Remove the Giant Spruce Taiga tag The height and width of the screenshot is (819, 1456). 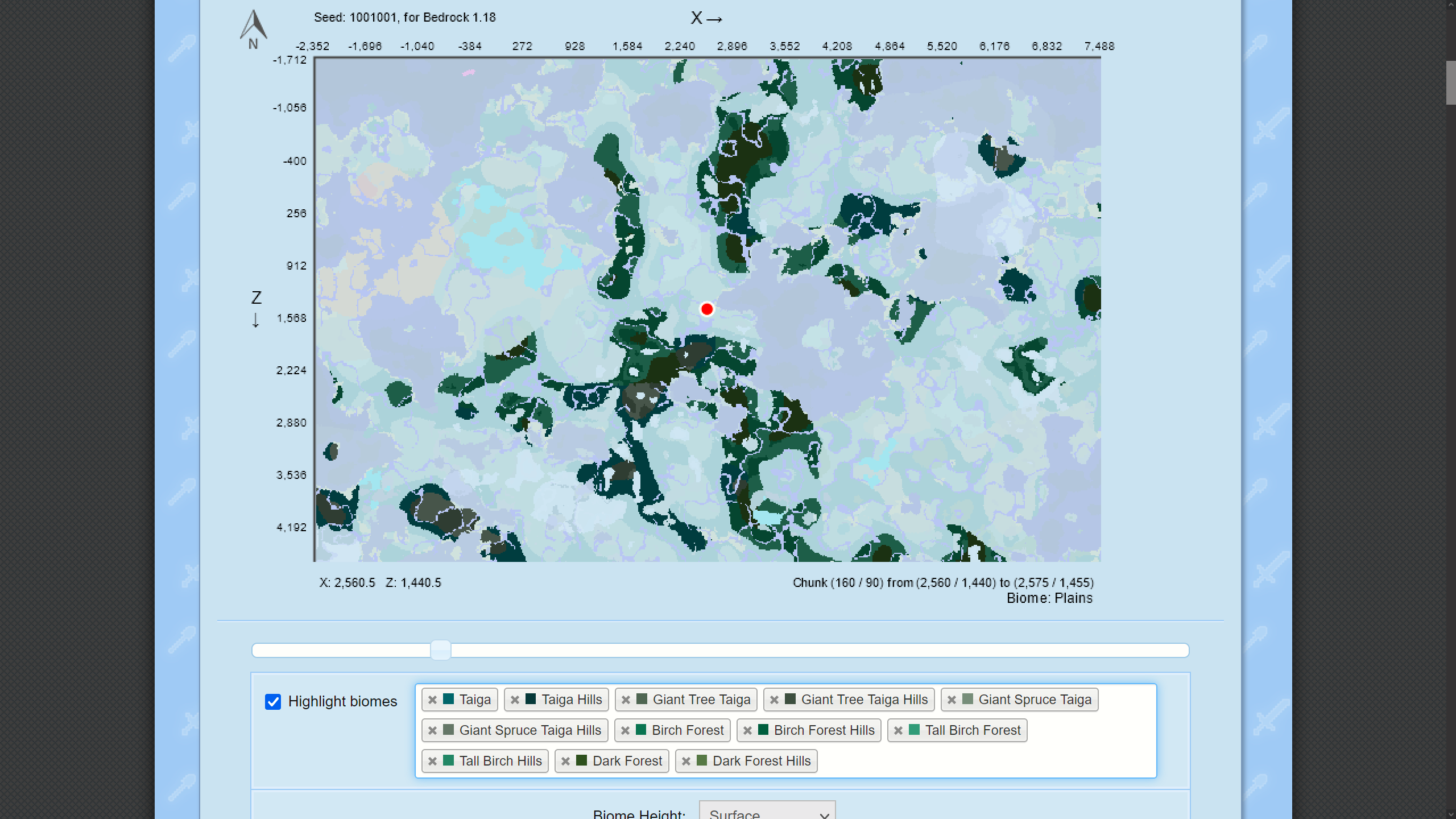pyautogui.click(x=952, y=700)
